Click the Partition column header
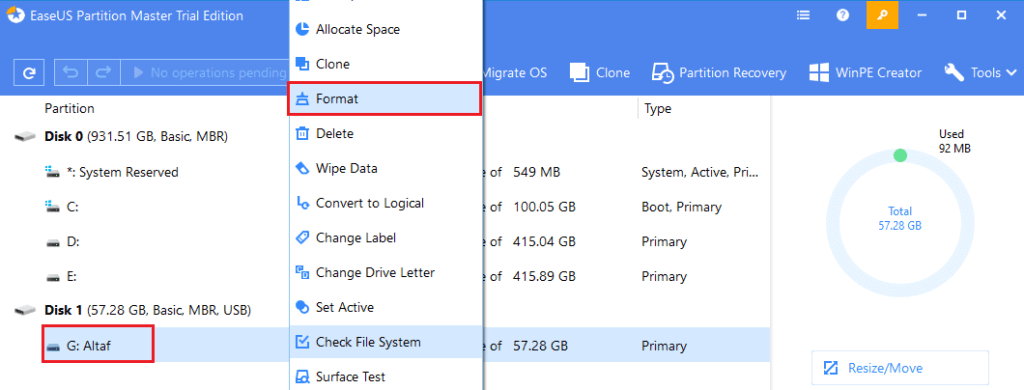Screen dimensions: 1024x390 pyautogui.click(x=69, y=108)
